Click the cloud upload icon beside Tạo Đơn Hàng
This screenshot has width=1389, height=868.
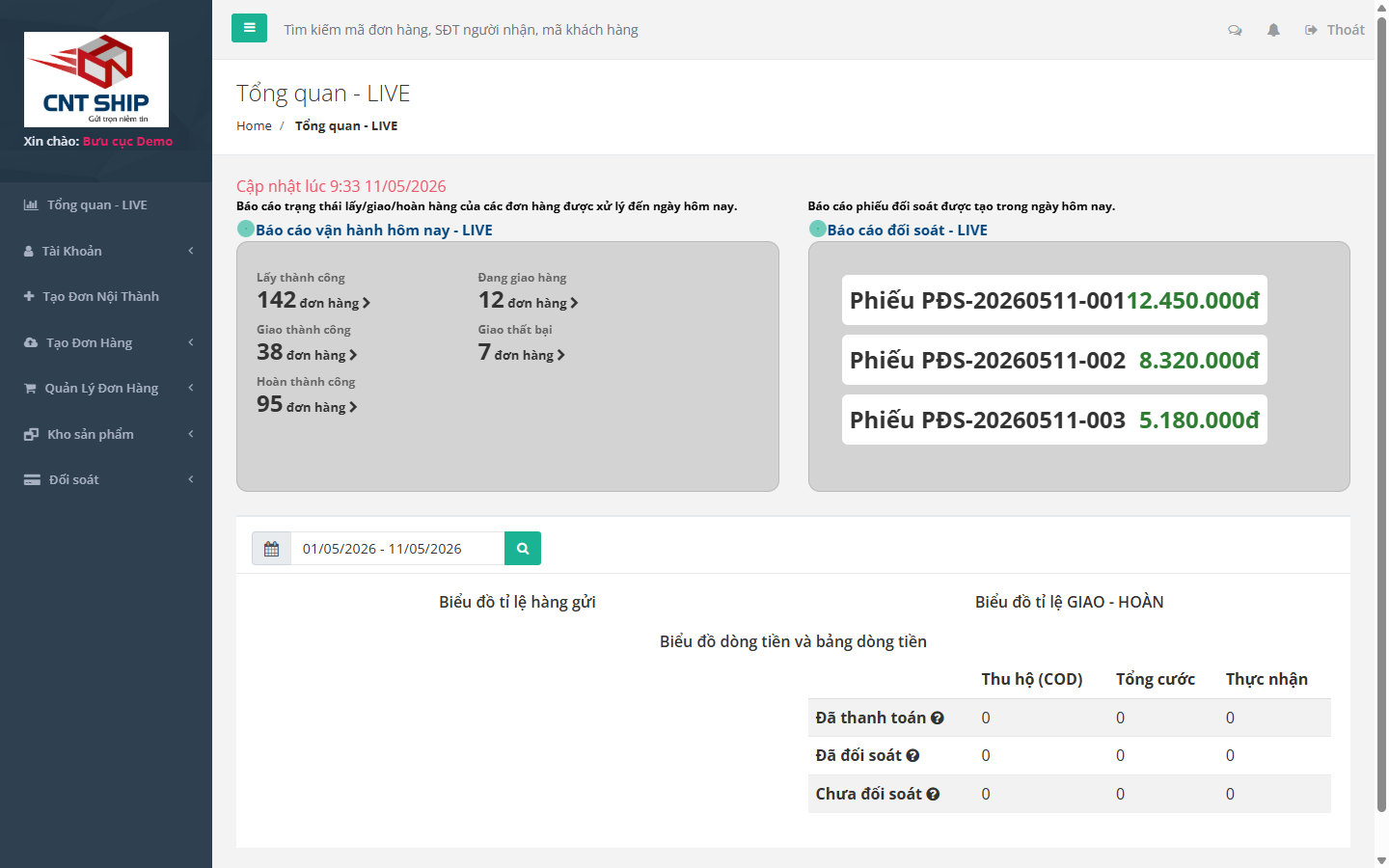(x=31, y=342)
